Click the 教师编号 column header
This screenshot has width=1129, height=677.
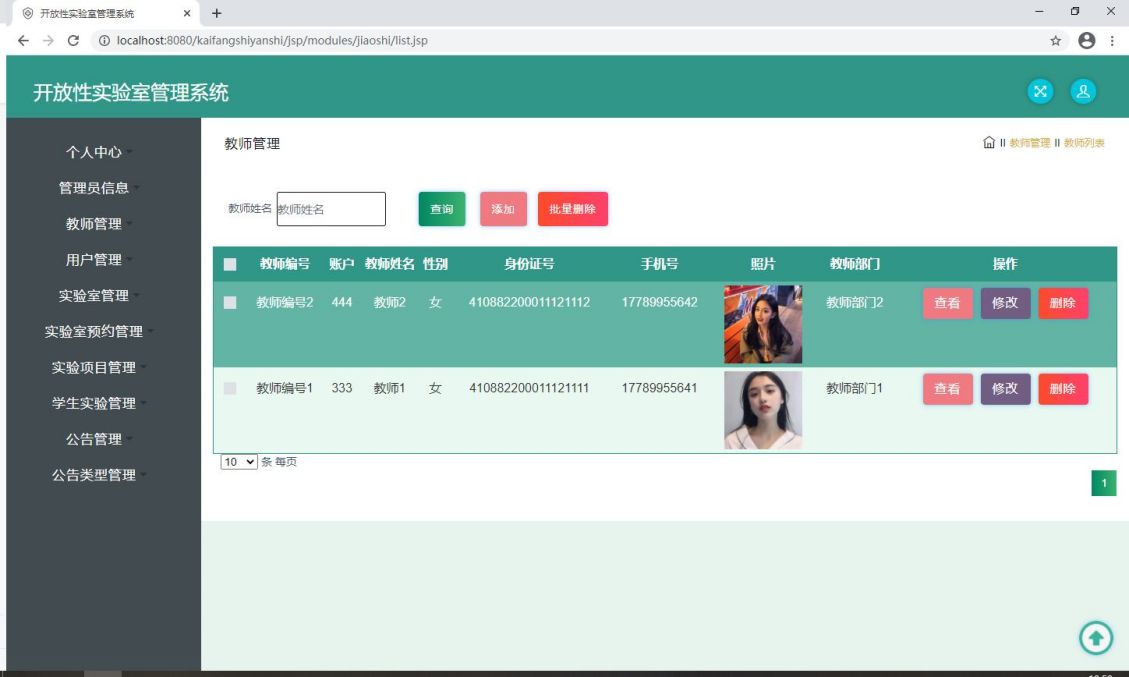(285, 264)
